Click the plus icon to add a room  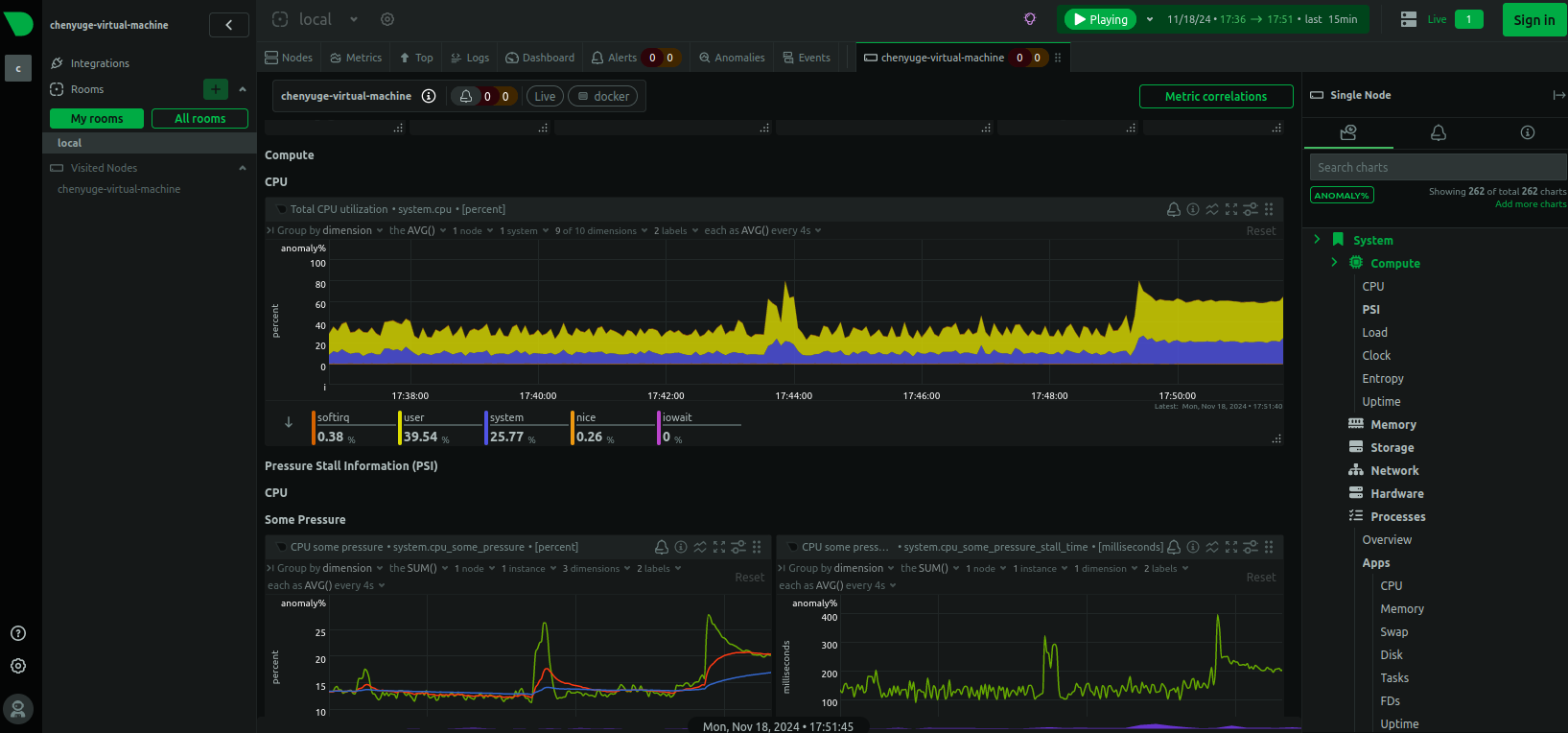[x=216, y=89]
